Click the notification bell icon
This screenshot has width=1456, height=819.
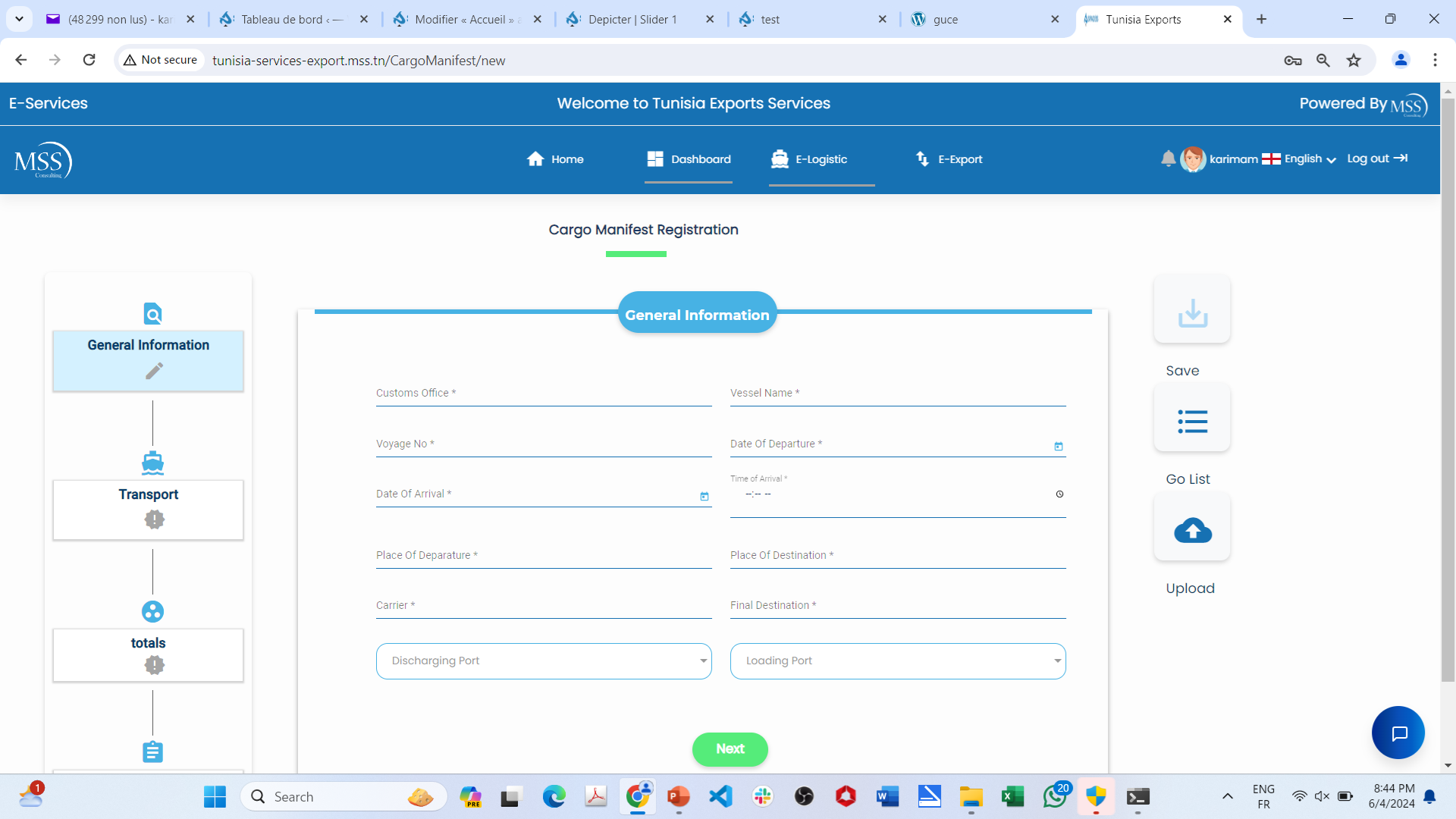point(1168,158)
